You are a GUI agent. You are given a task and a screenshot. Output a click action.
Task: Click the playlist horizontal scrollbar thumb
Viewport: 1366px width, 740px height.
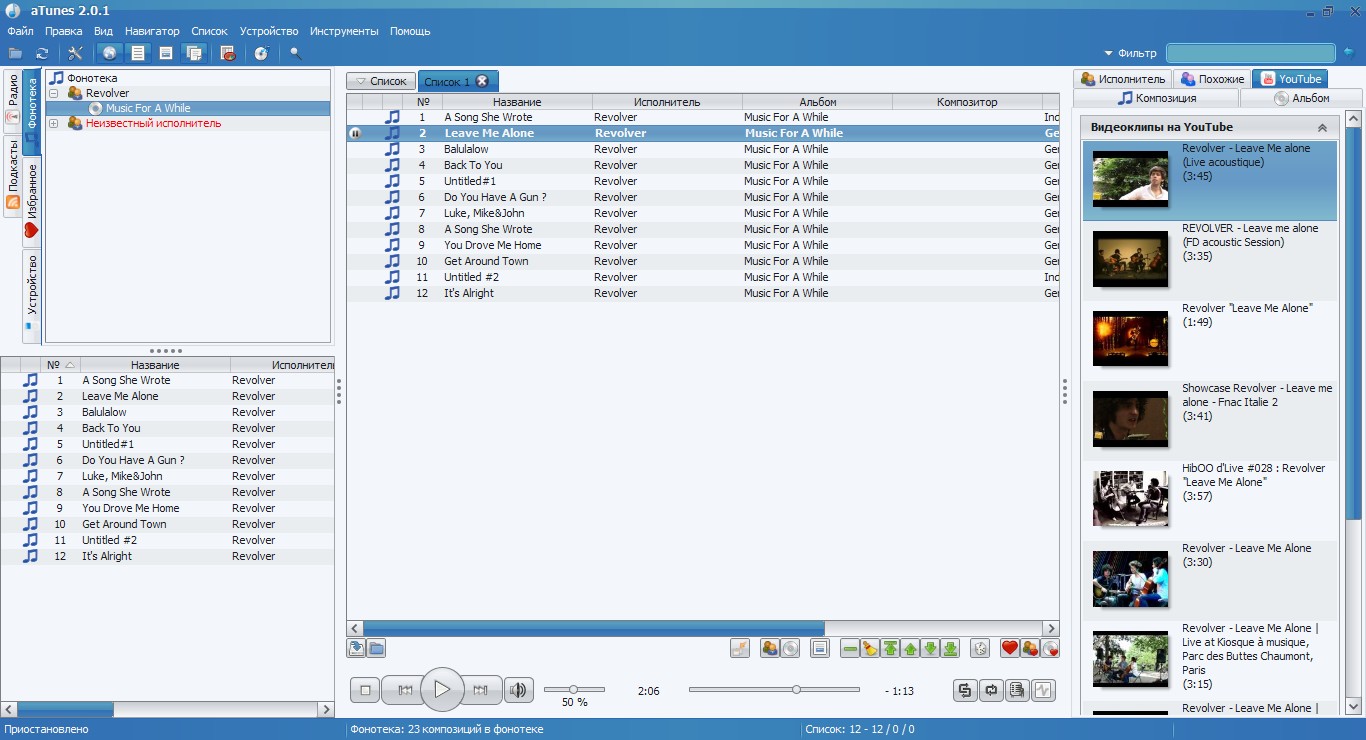point(594,628)
